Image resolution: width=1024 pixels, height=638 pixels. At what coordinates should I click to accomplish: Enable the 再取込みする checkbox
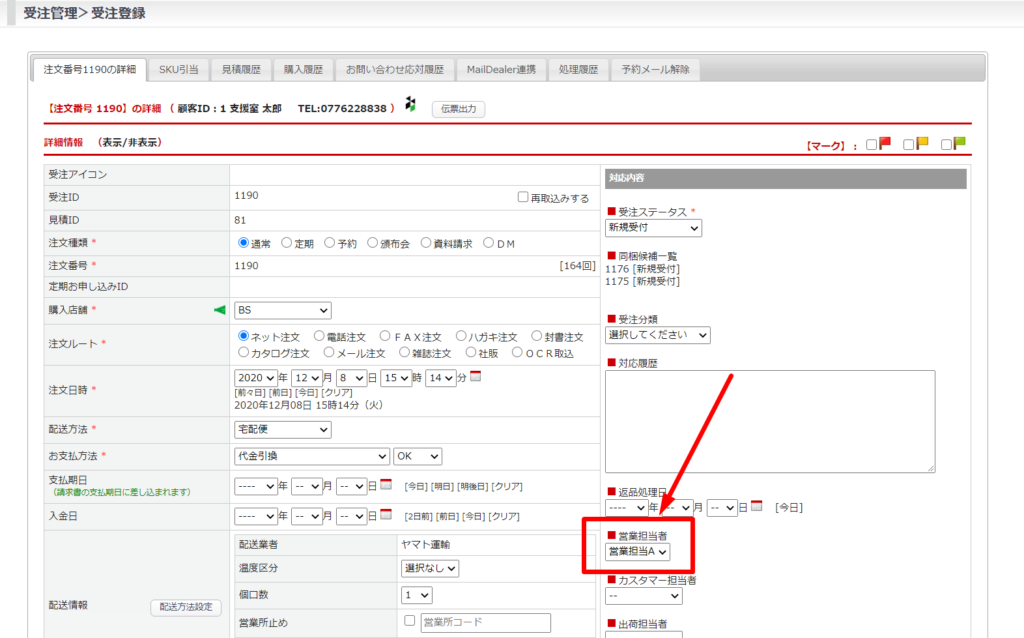click(523, 197)
